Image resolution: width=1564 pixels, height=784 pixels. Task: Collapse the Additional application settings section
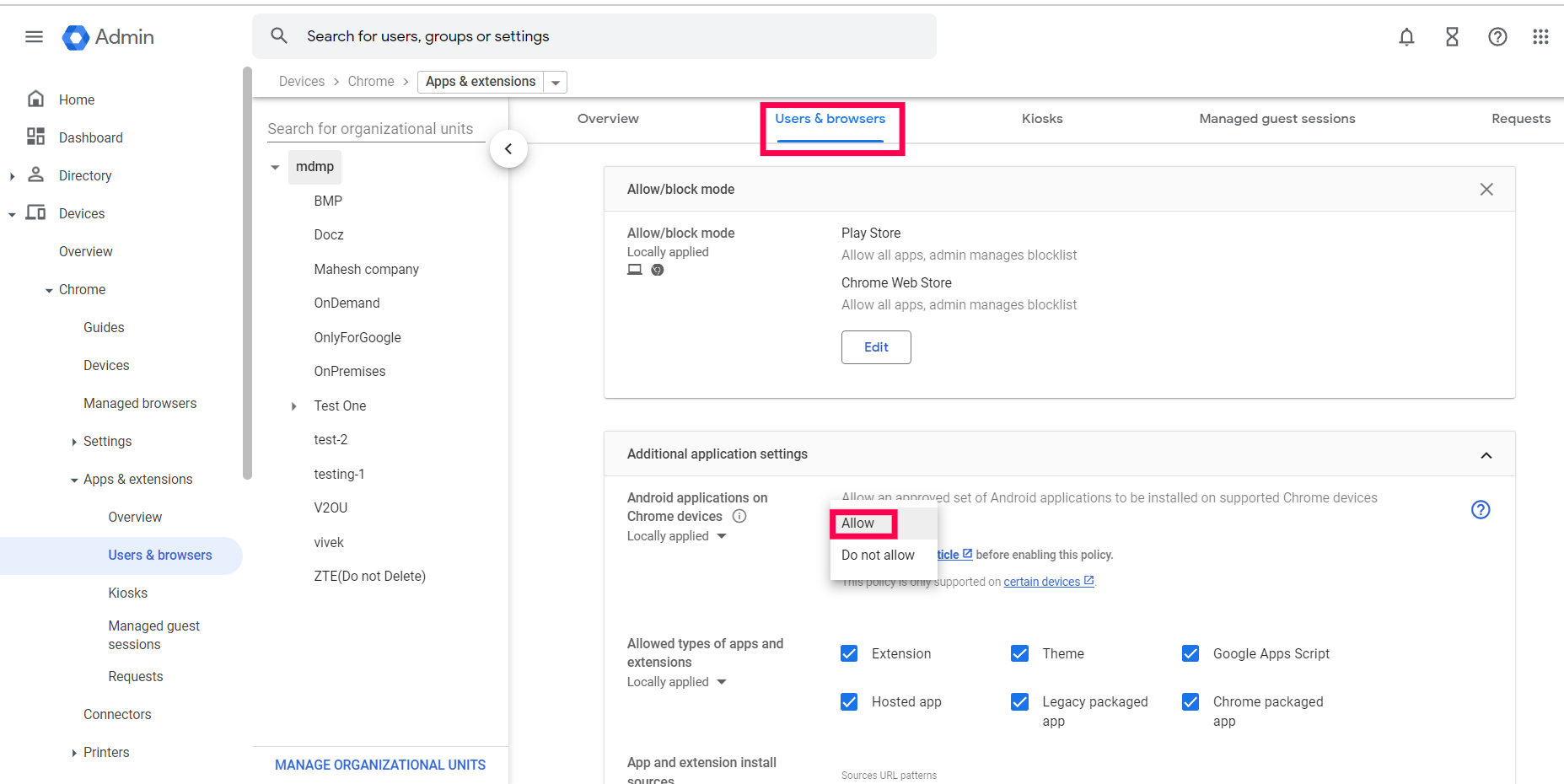pos(1486,455)
